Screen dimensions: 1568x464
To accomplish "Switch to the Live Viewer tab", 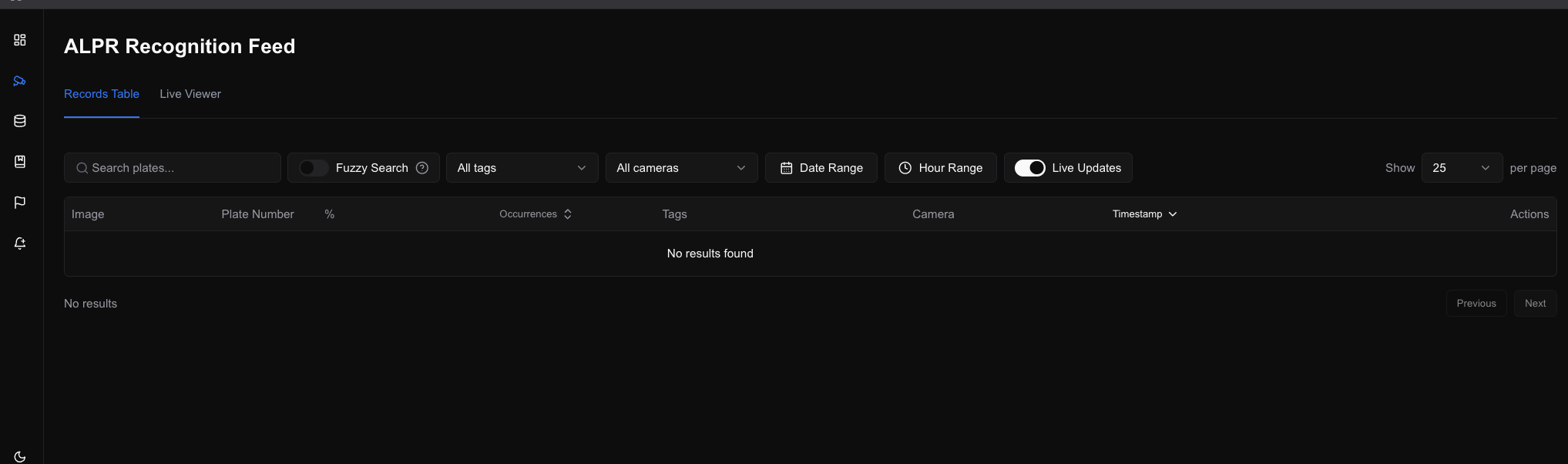I will tap(190, 94).
